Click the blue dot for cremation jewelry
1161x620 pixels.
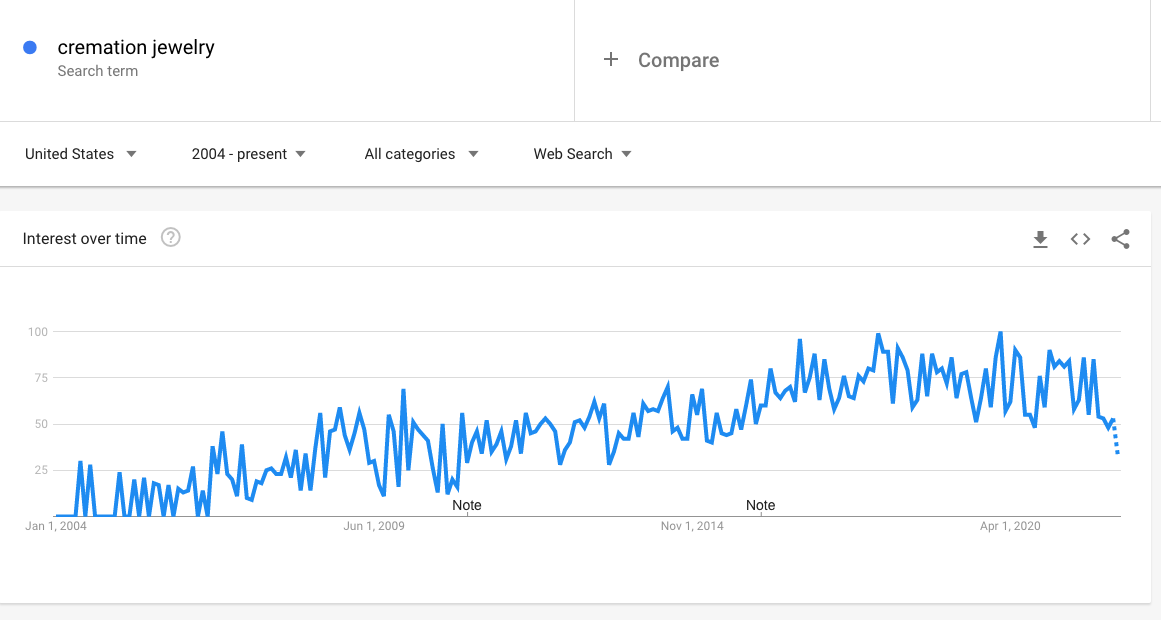click(x=30, y=47)
